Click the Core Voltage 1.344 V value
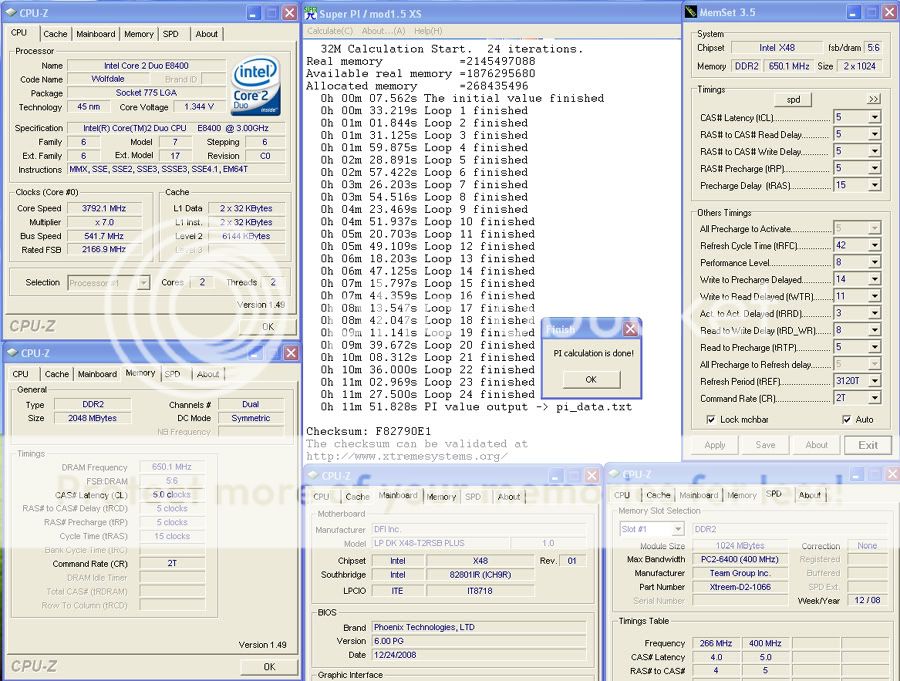The height and width of the screenshot is (681, 900). (x=199, y=107)
